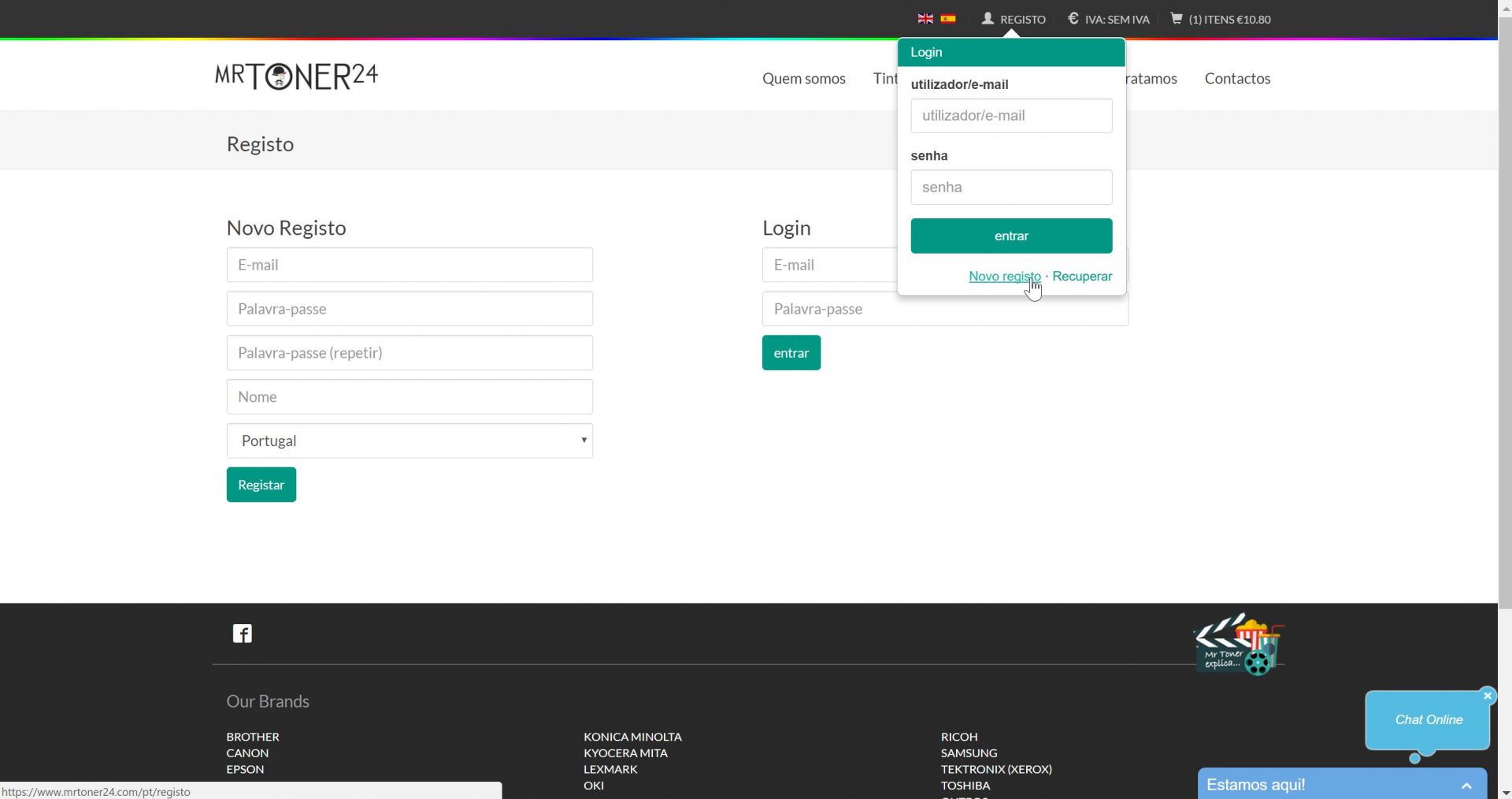Click the Recuperar password link
Image resolution: width=1512 pixels, height=799 pixels.
[x=1082, y=276]
